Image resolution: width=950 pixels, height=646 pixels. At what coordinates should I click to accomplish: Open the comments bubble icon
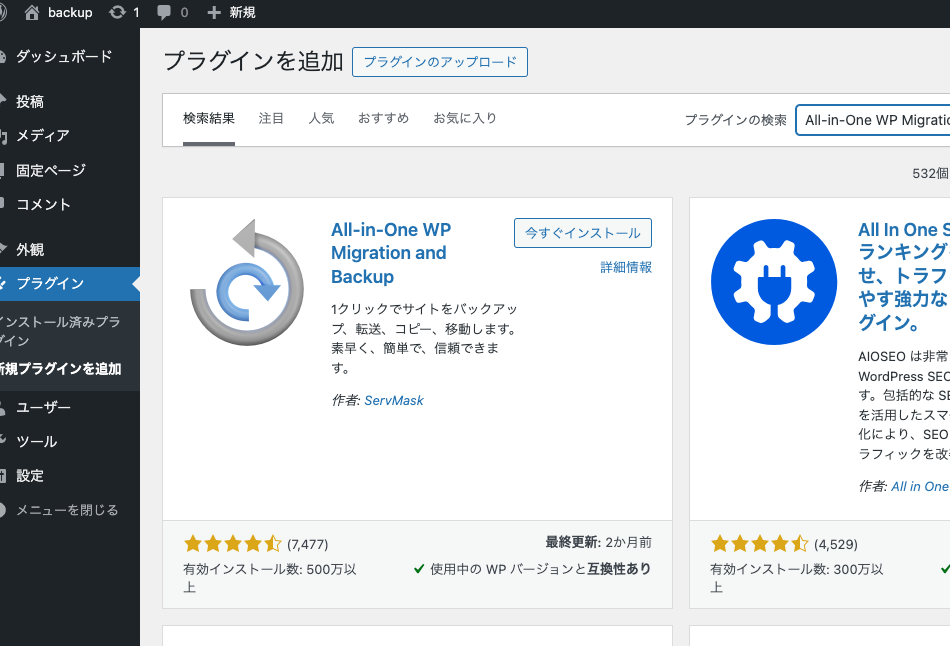[x=164, y=13]
